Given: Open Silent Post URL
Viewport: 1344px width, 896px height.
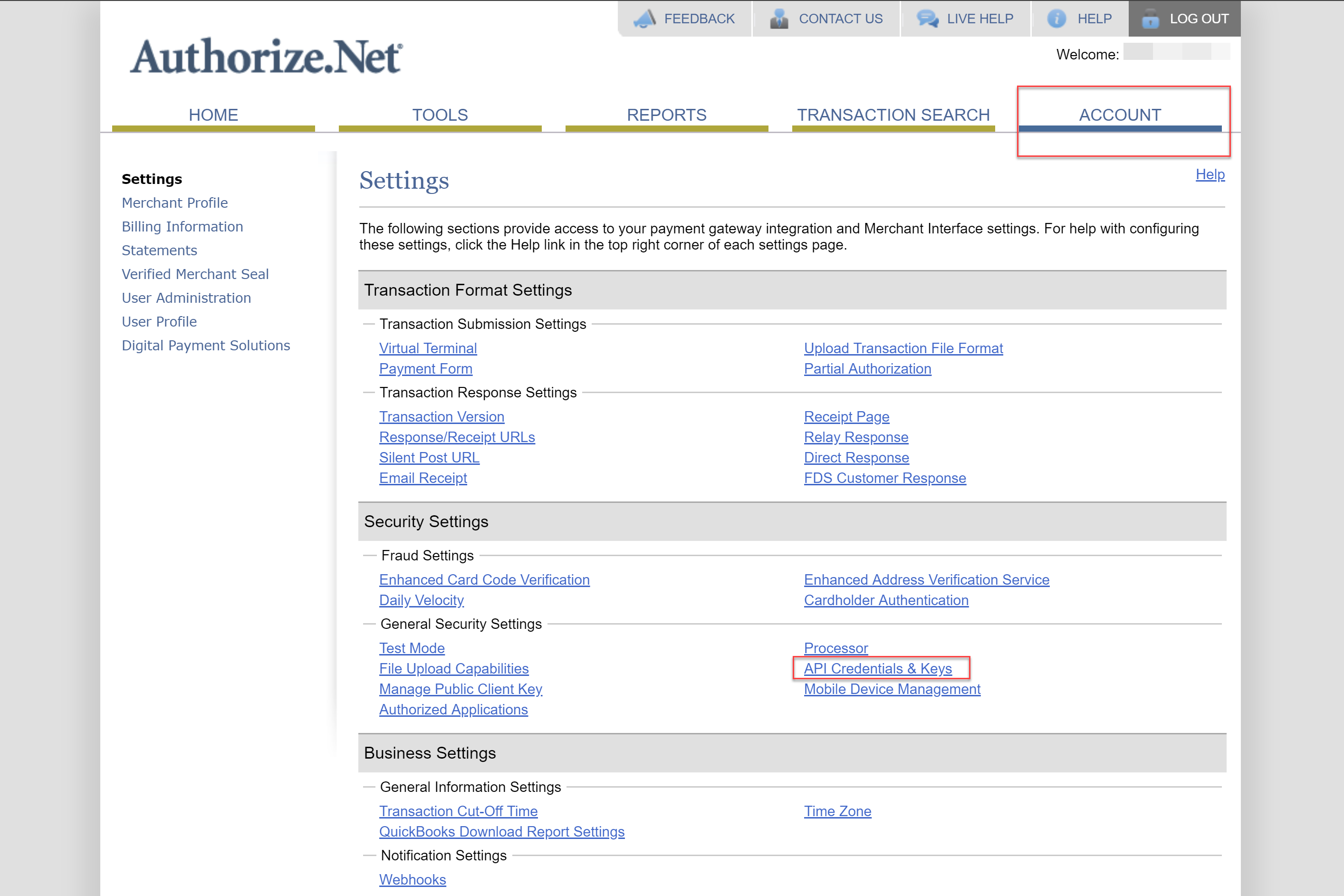Looking at the screenshot, I should (x=429, y=458).
